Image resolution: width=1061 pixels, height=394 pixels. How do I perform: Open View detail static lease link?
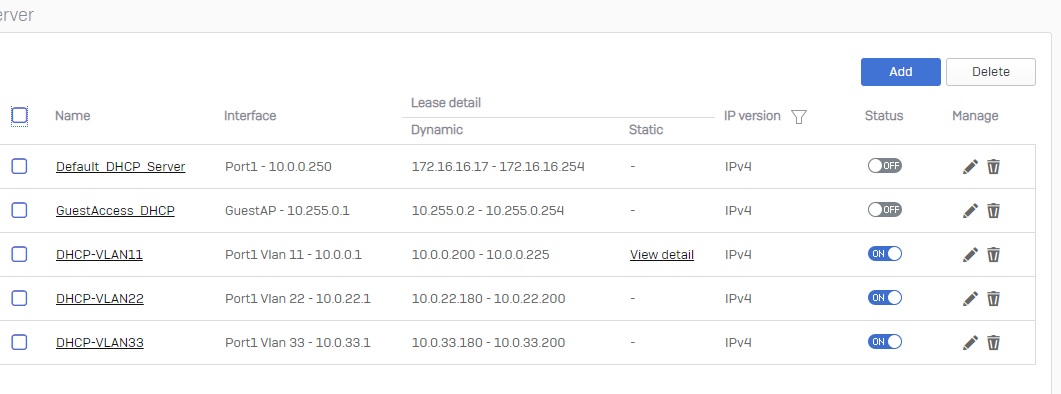click(662, 255)
